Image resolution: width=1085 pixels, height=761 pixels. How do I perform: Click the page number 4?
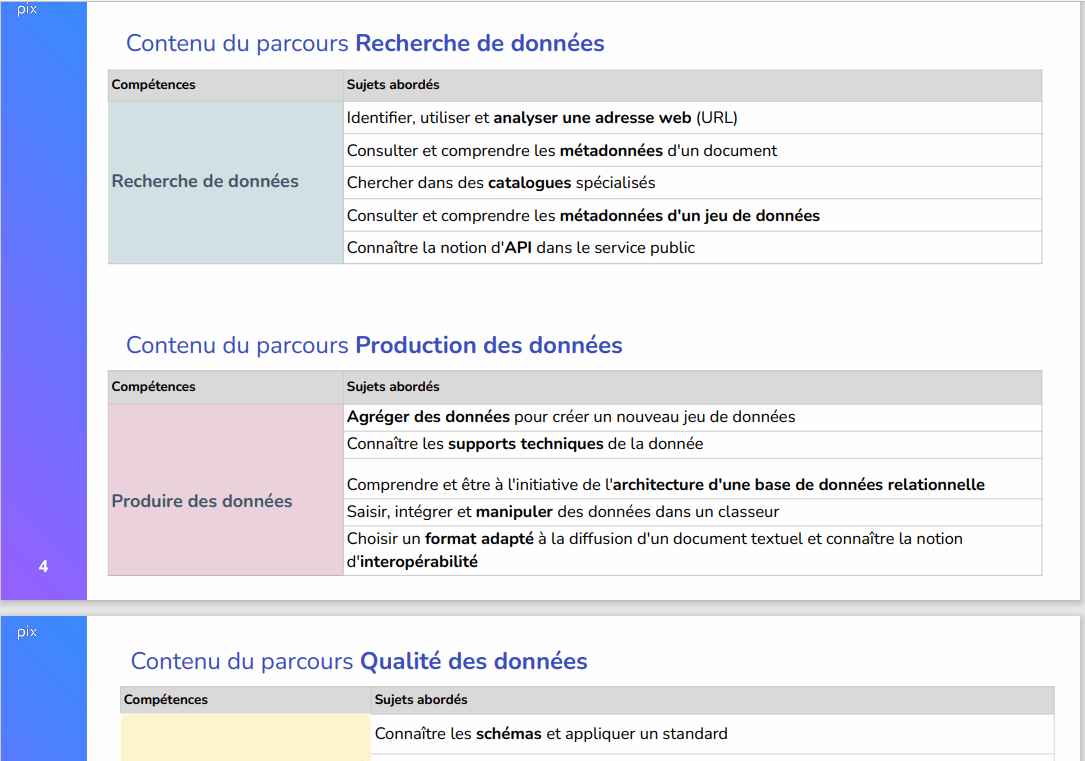coord(44,567)
